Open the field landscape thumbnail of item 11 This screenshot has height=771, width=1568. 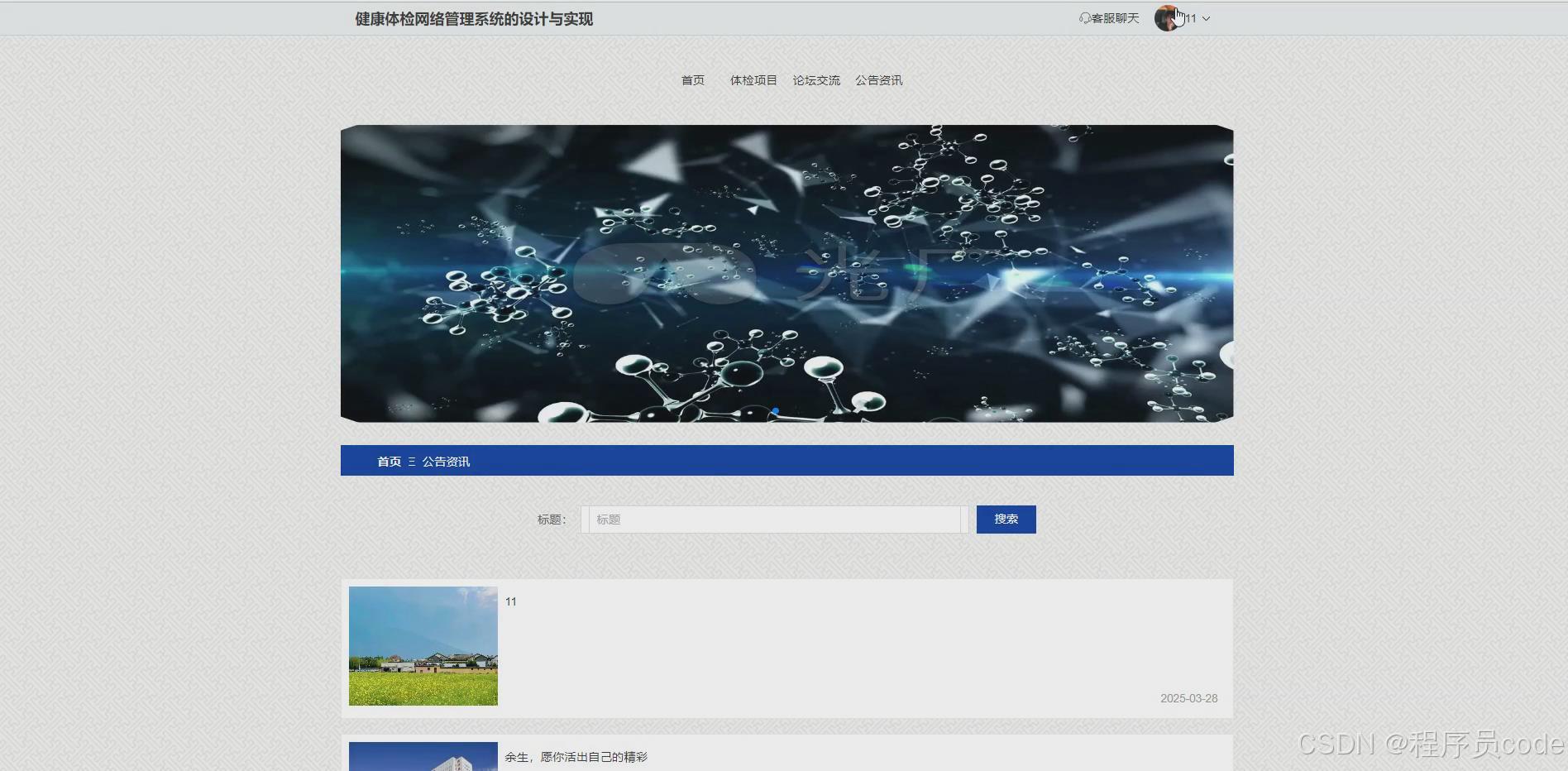click(x=423, y=646)
